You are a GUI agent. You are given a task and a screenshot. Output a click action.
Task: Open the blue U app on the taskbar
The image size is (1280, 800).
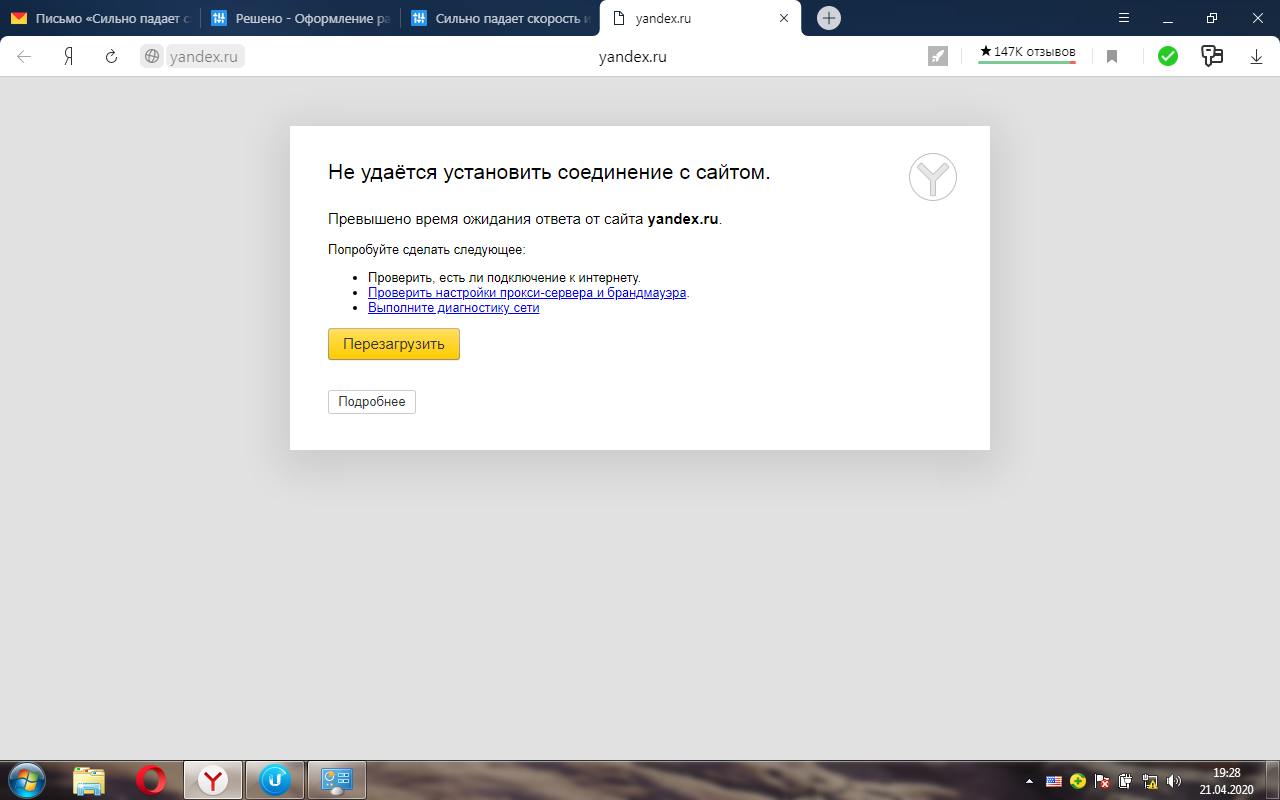[275, 780]
